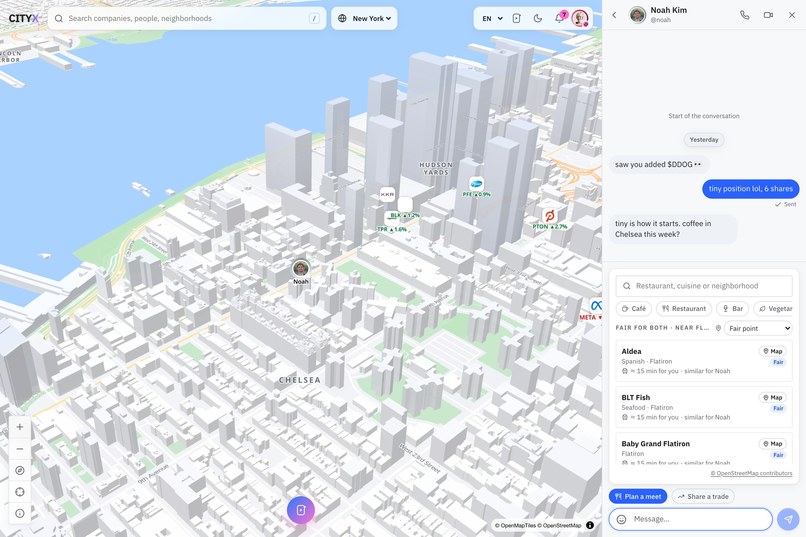Click Noah Kim's avatar in chat header
Viewport: 806px width, 537px height.
[637, 15]
